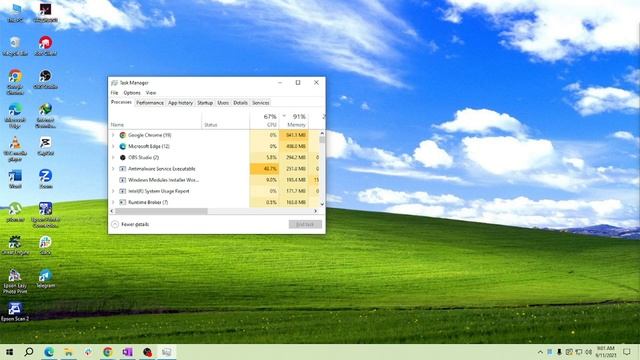Expand Antimalware Service Executable process

click(113, 169)
